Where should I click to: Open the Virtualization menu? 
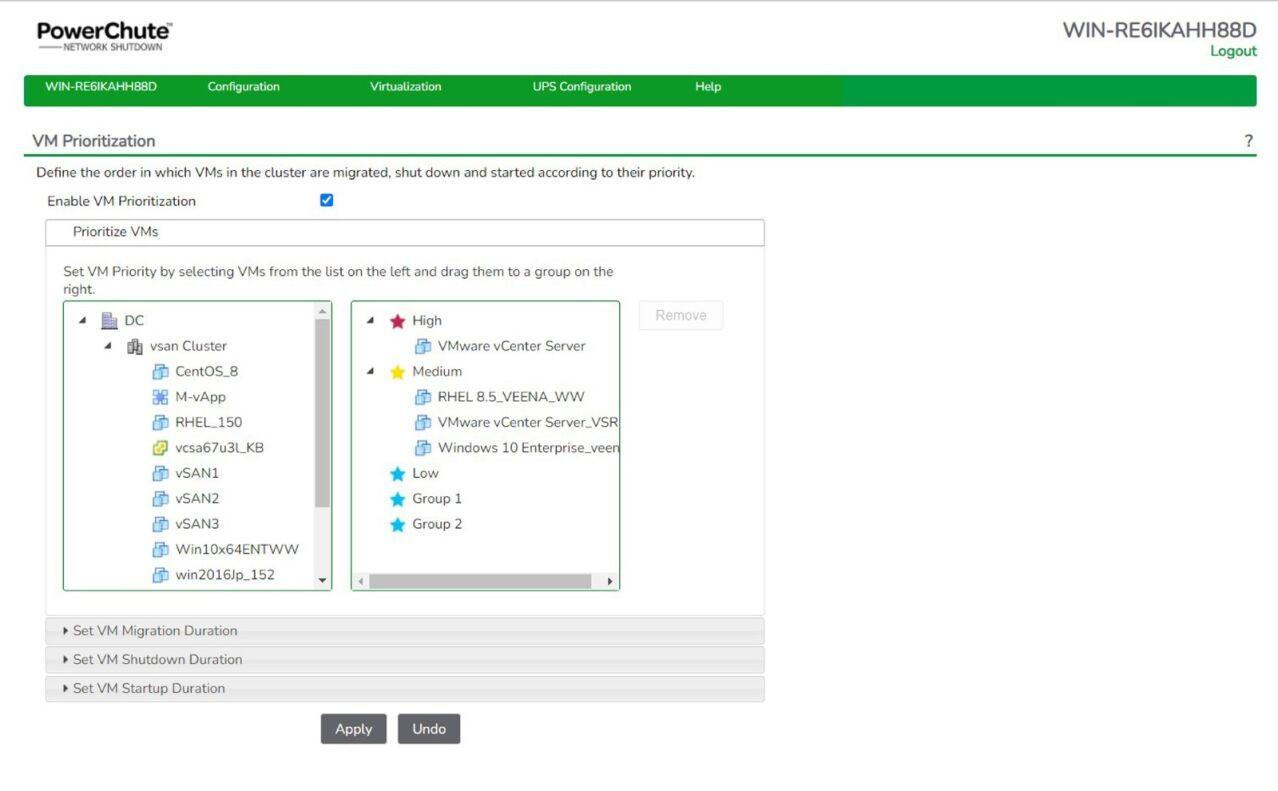point(405,87)
